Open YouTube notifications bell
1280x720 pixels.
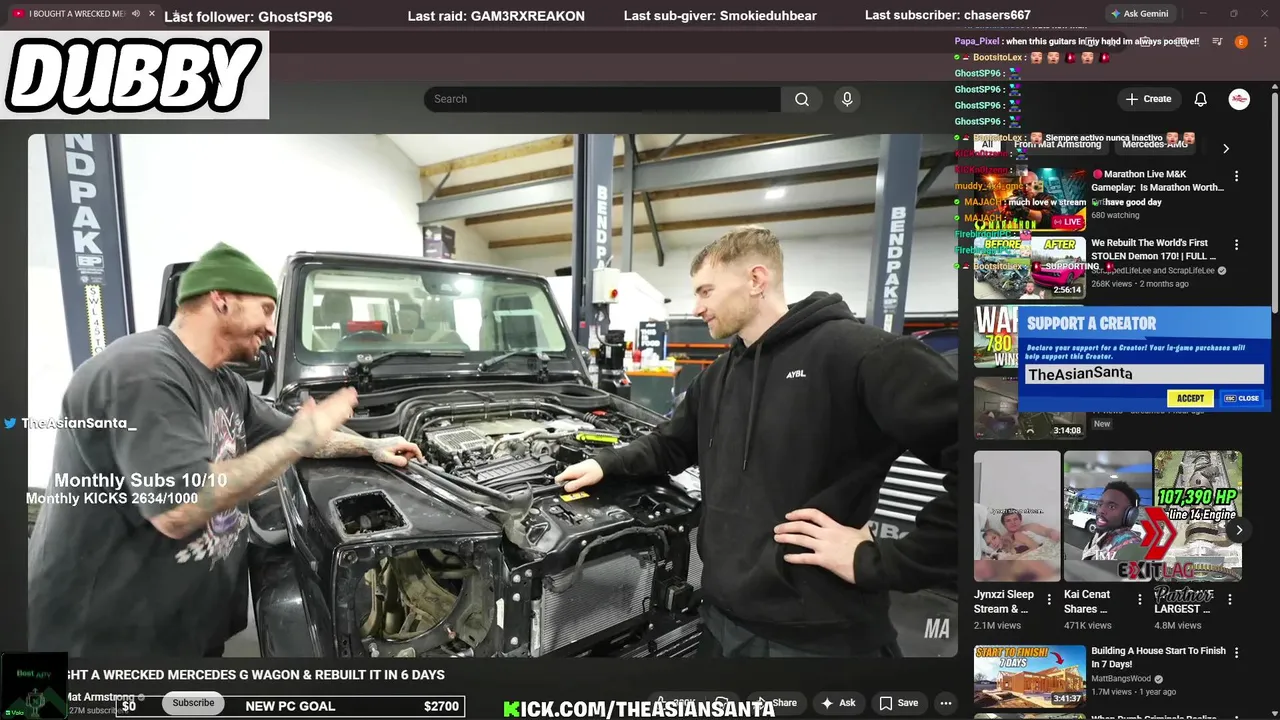click(x=1200, y=99)
